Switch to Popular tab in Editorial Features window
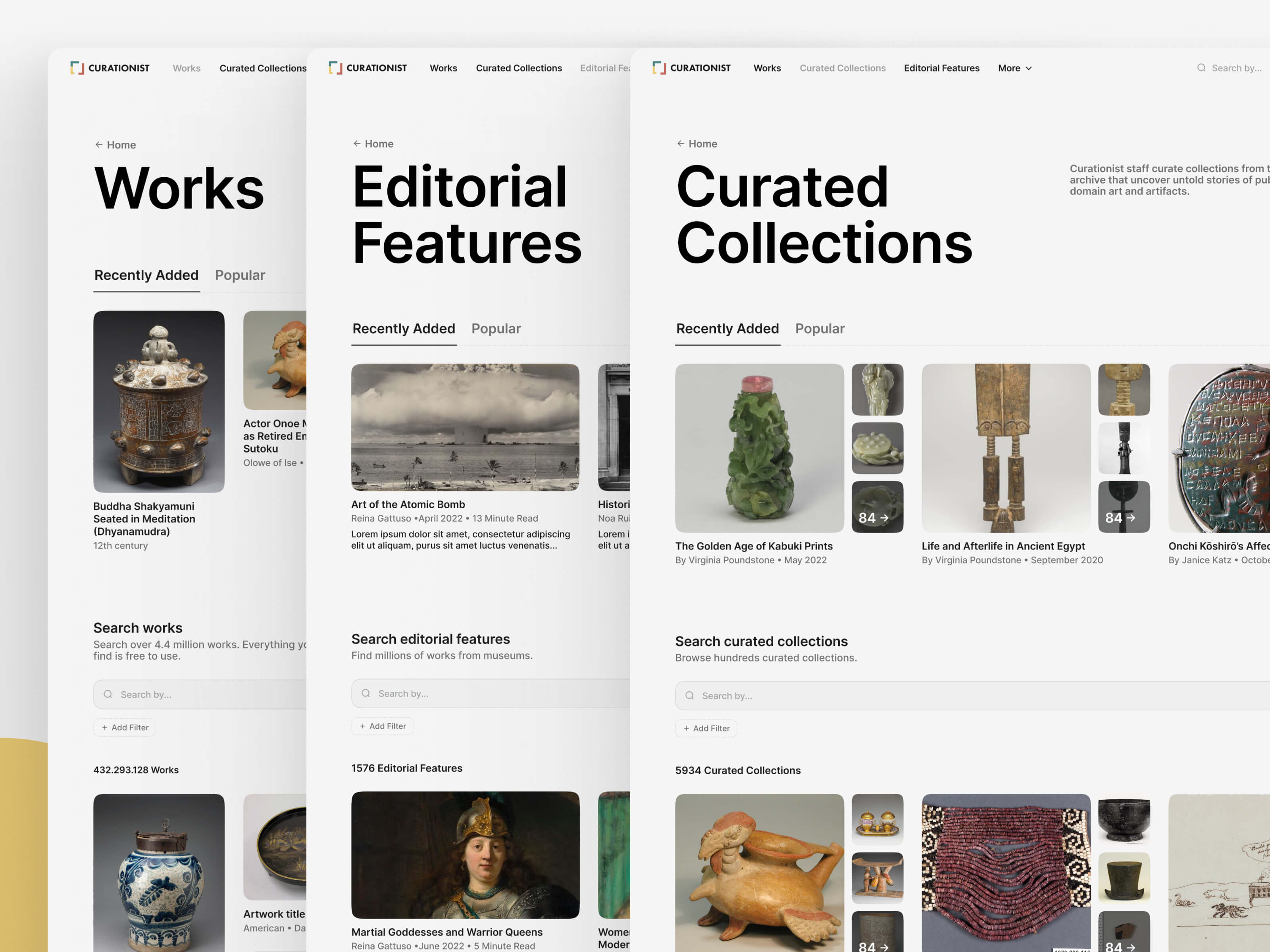1270x952 pixels. click(496, 329)
